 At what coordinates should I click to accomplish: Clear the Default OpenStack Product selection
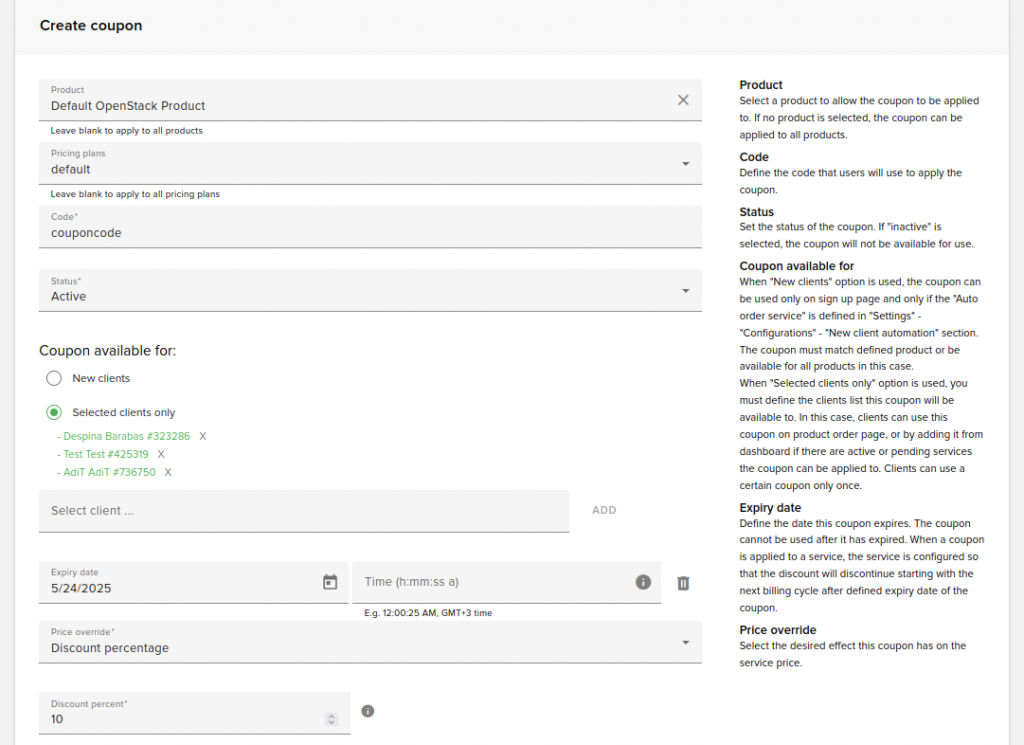(x=682, y=100)
